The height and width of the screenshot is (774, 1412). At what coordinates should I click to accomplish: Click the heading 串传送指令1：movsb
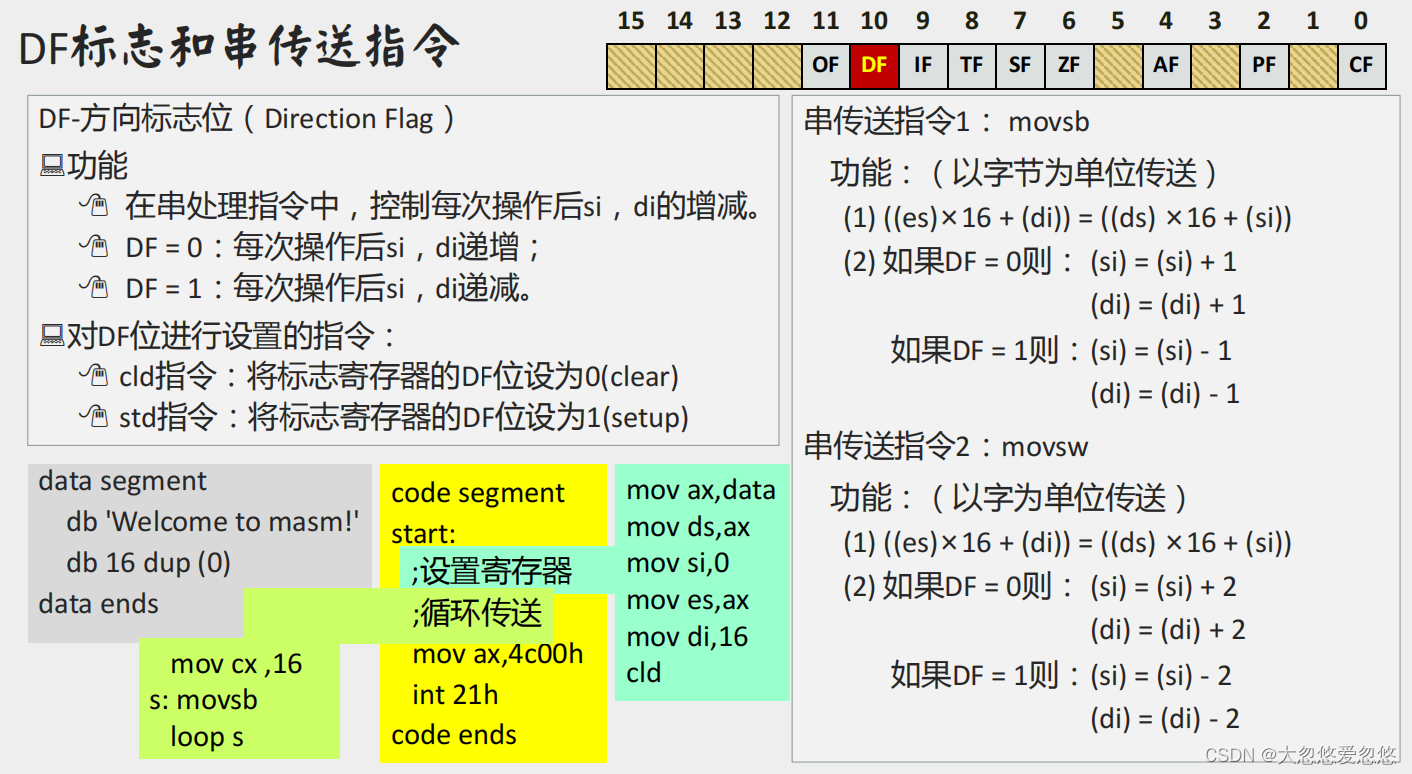click(x=947, y=122)
